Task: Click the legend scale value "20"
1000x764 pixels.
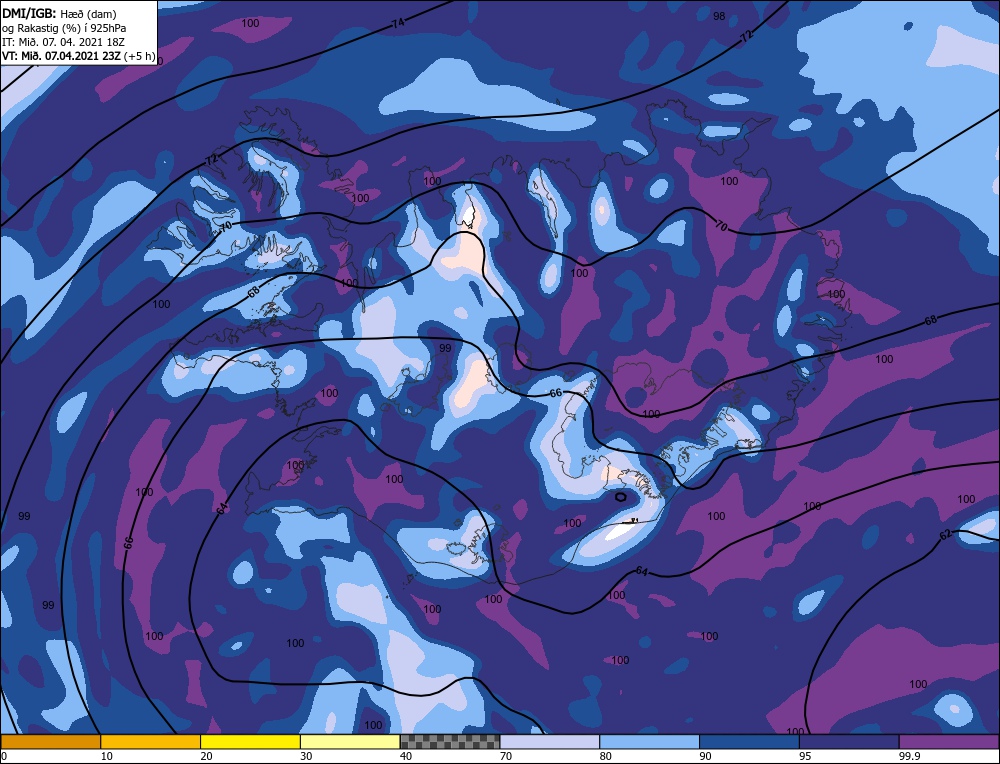Action: point(206,756)
